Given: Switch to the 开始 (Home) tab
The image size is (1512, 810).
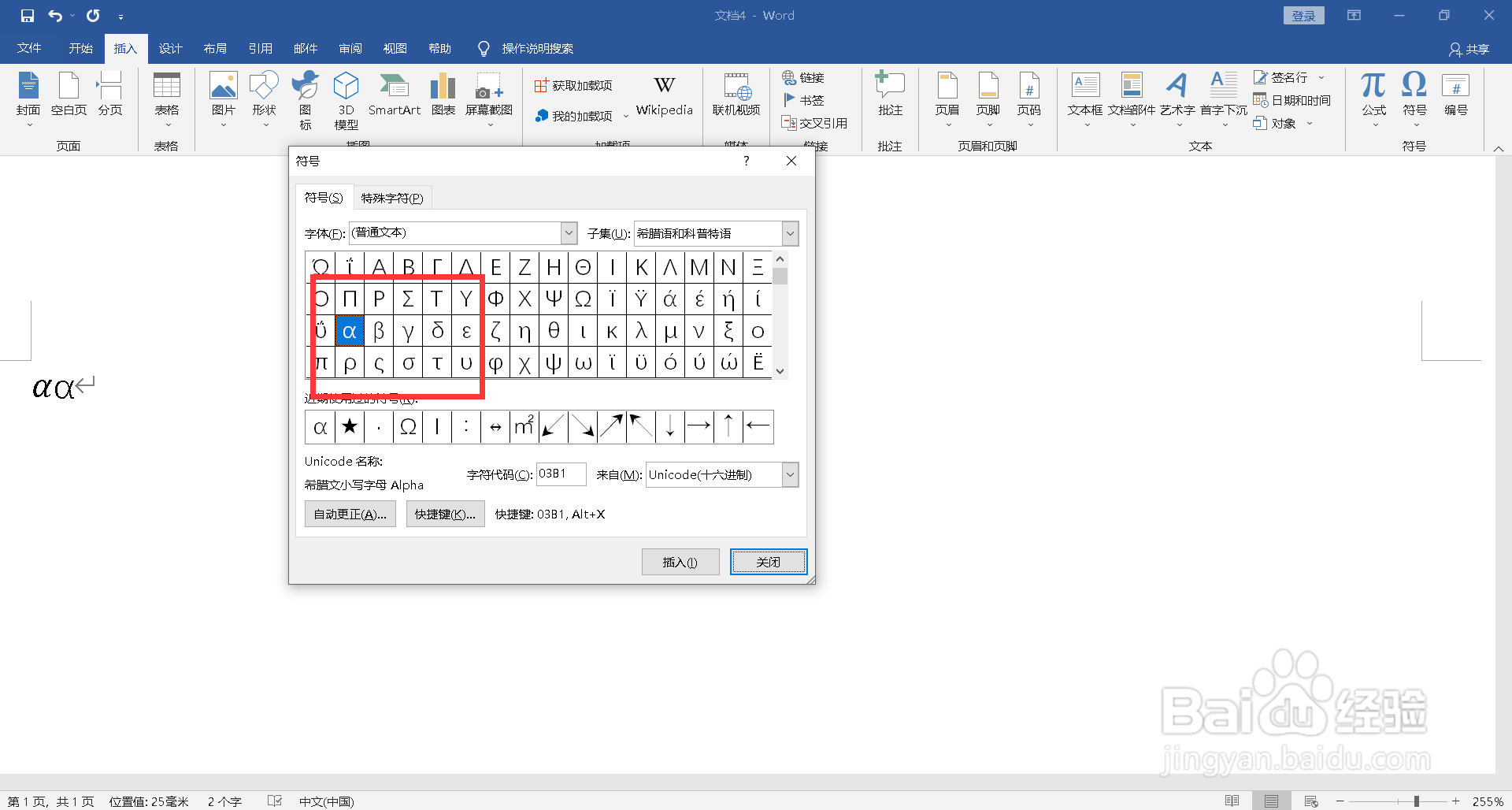Looking at the screenshot, I should pos(80,49).
